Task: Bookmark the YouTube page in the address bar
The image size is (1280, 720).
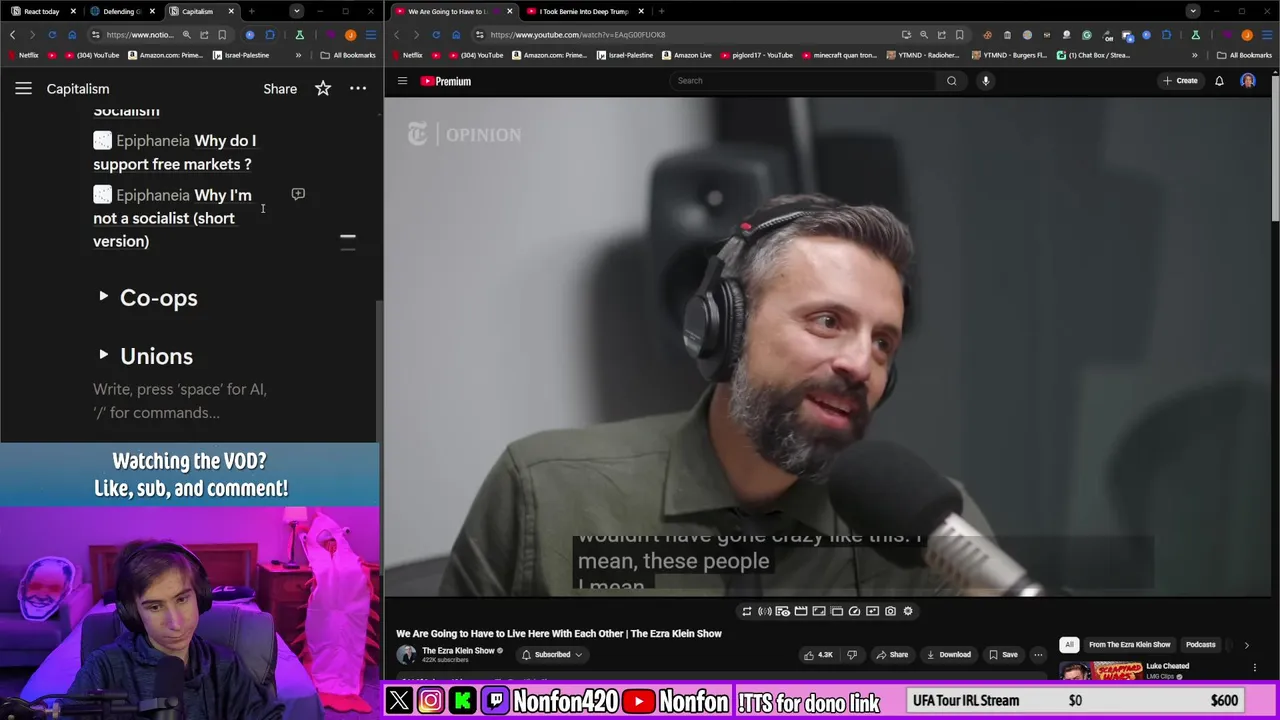Action: pos(959,35)
